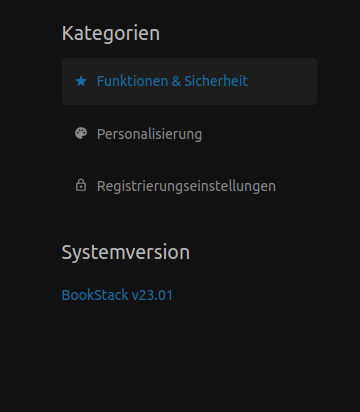The width and height of the screenshot is (360, 412).
Task: Click the padlock icon beside Registrierungseinstellungen
Action: tap(81, 185)
